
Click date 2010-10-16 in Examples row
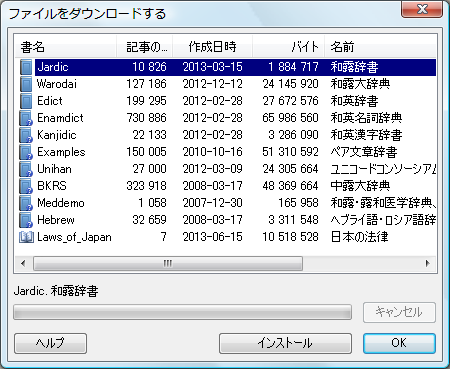pos(213,152)
